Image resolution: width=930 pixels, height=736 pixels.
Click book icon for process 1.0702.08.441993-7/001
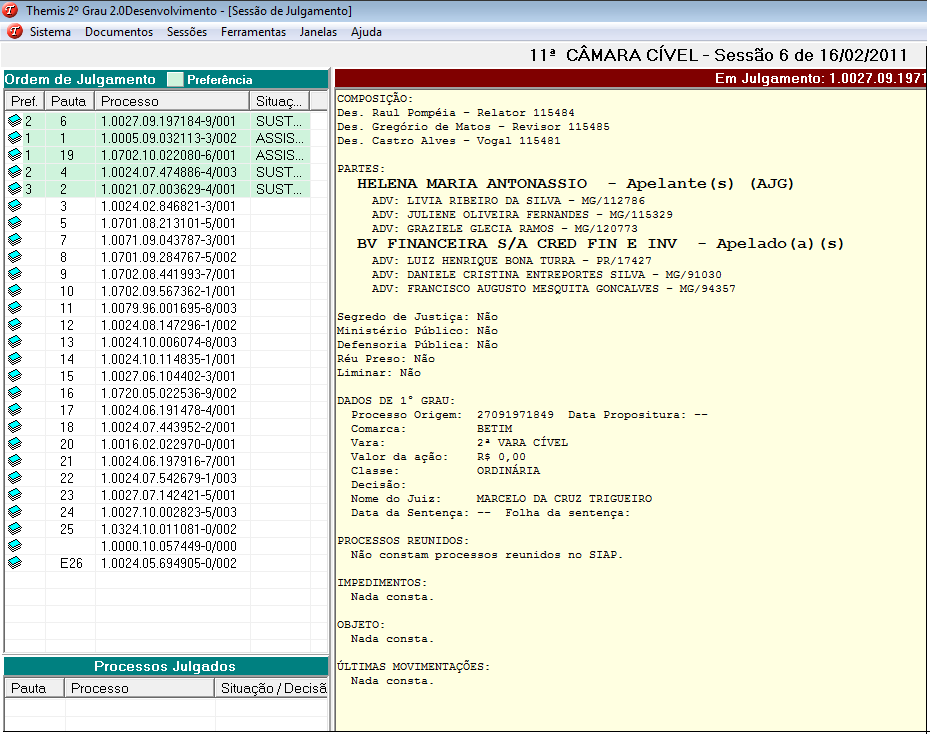pos(15,274)
